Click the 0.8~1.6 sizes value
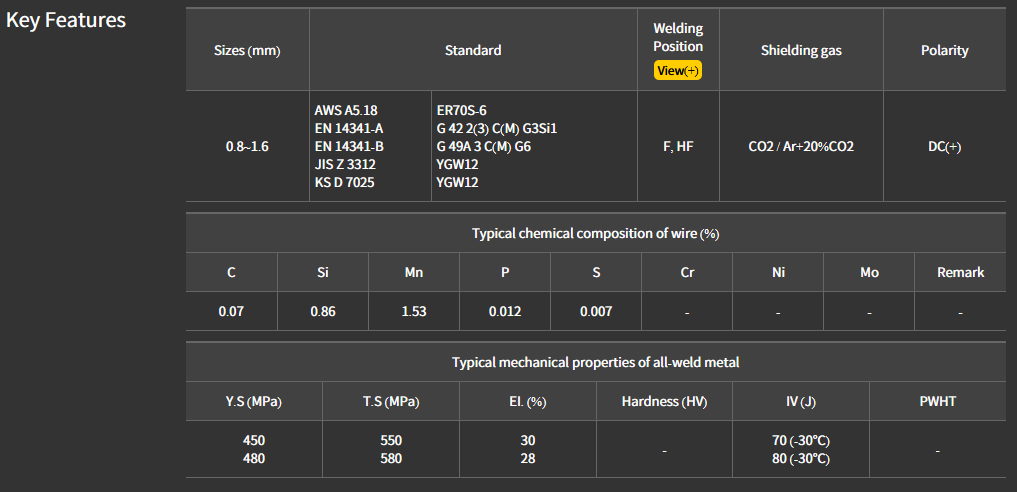 (247, 146)
